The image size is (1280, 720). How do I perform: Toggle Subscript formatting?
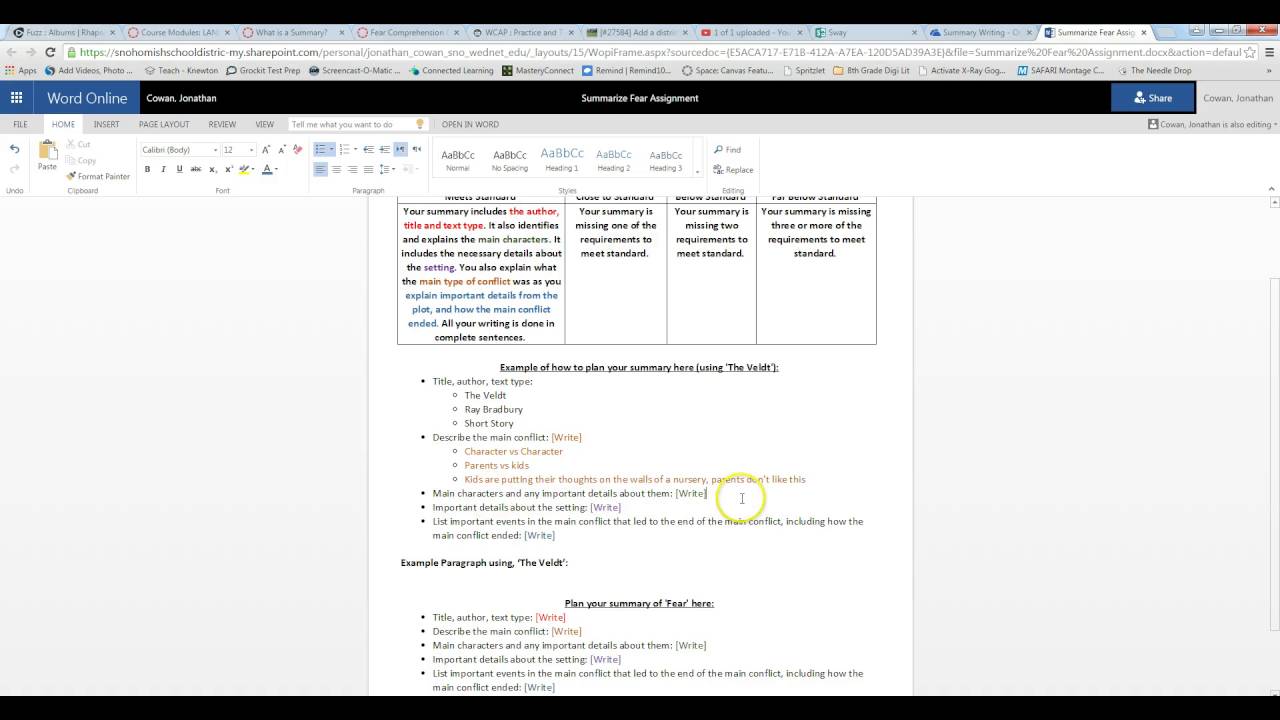pyautogui.click(x=213, y=169)
